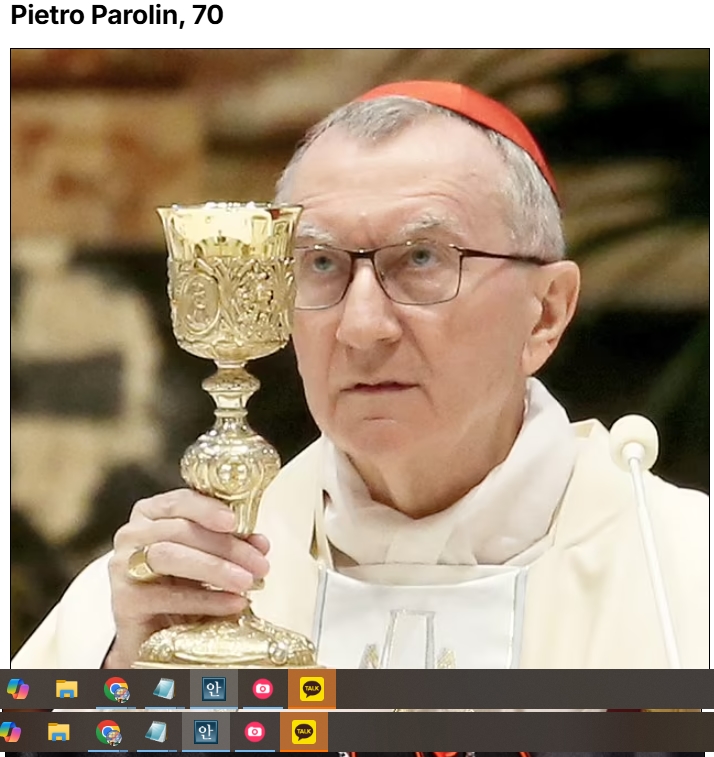Screen dimensions: 714x757
Task: Open Google Chrome in the bottom taskbar row
Action: (109, 732)
